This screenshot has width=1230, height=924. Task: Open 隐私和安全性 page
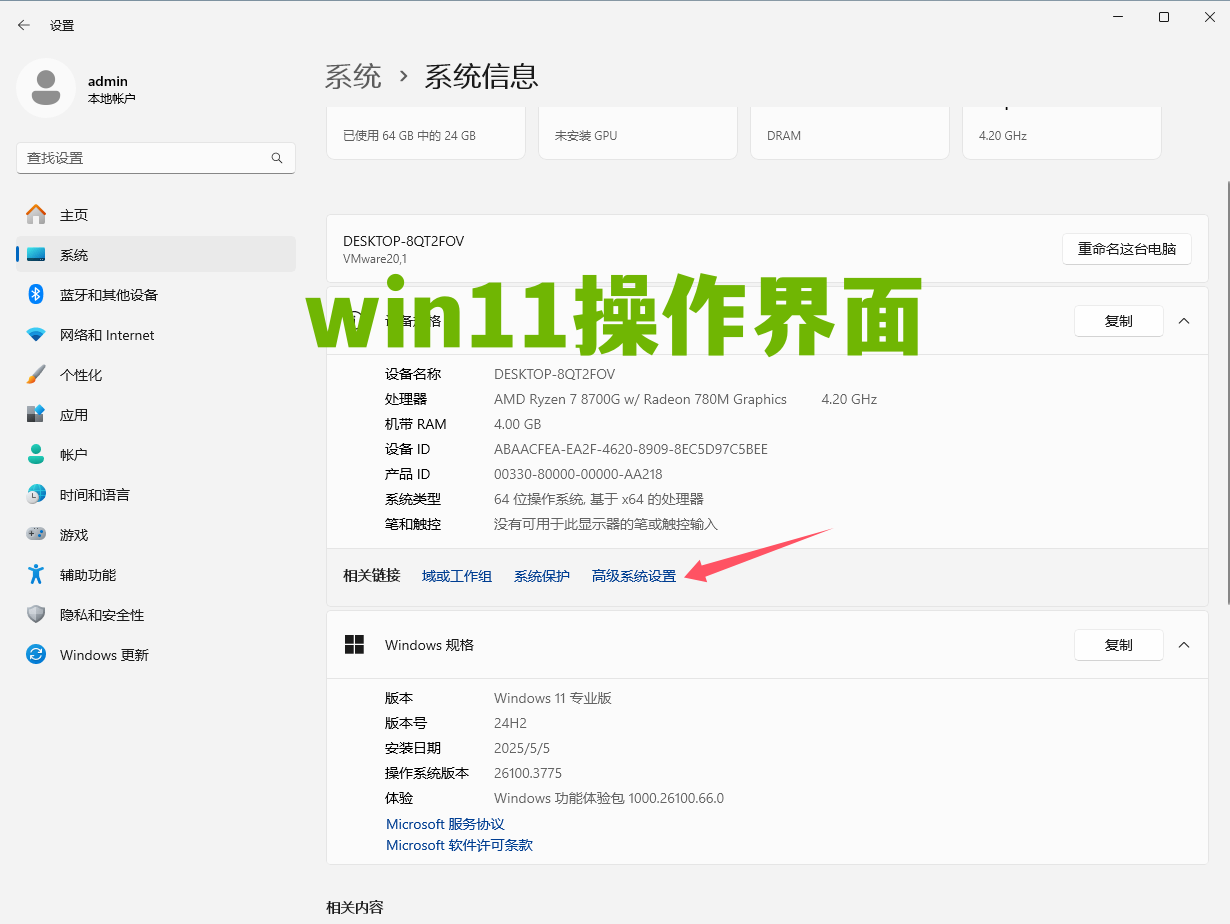coord(156,615)
